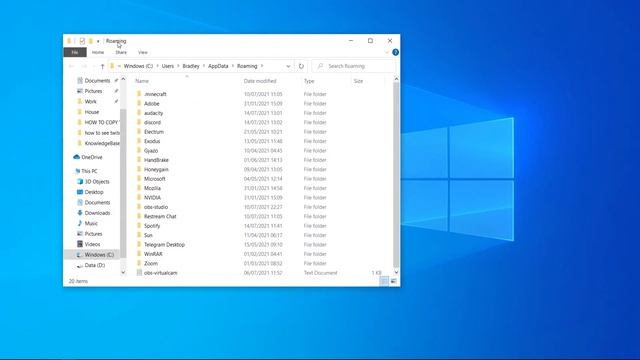Select the obs-studio folder

tap(156, 207)
